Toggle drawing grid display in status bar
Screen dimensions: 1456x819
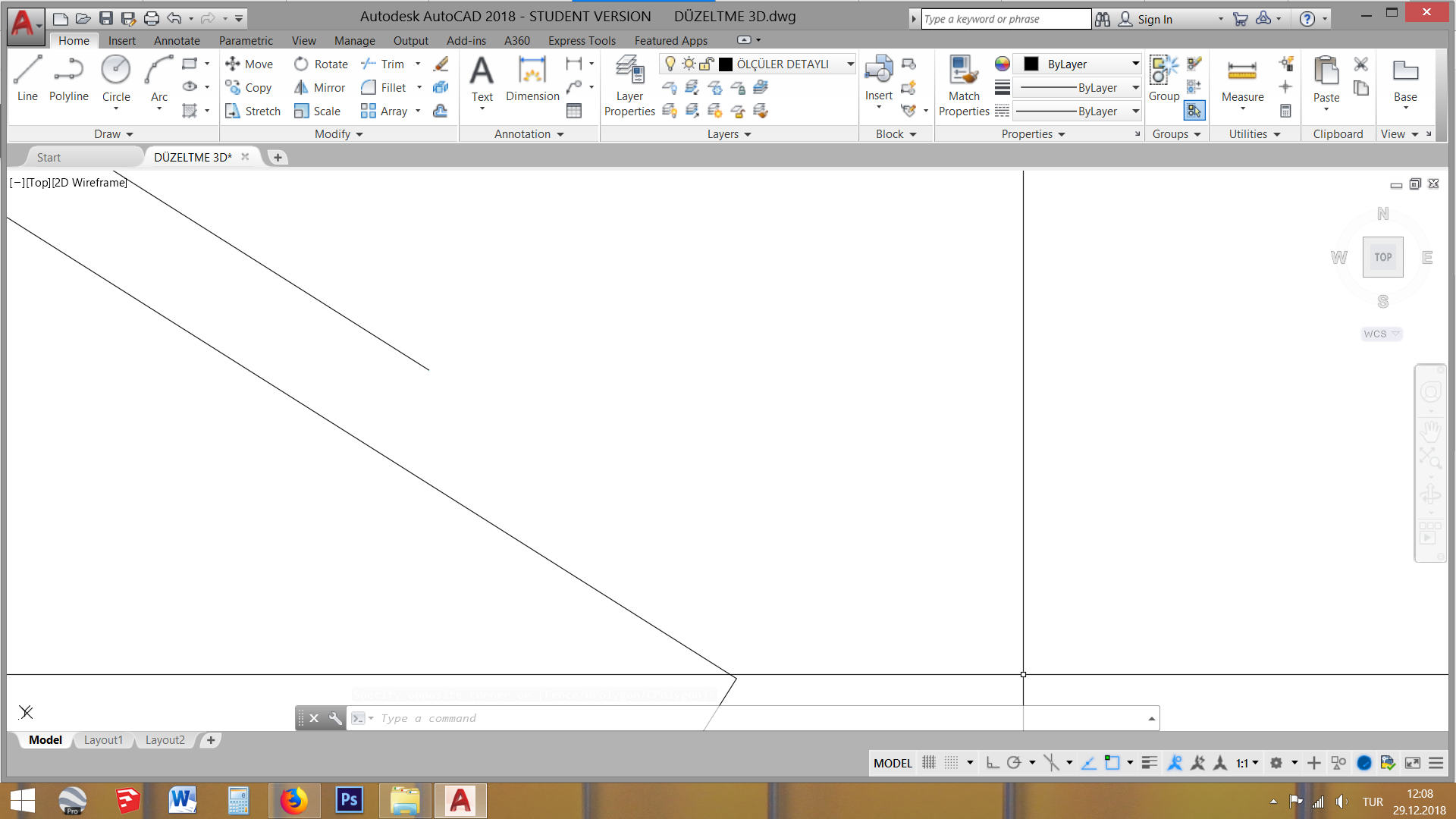tap(929, 763)
